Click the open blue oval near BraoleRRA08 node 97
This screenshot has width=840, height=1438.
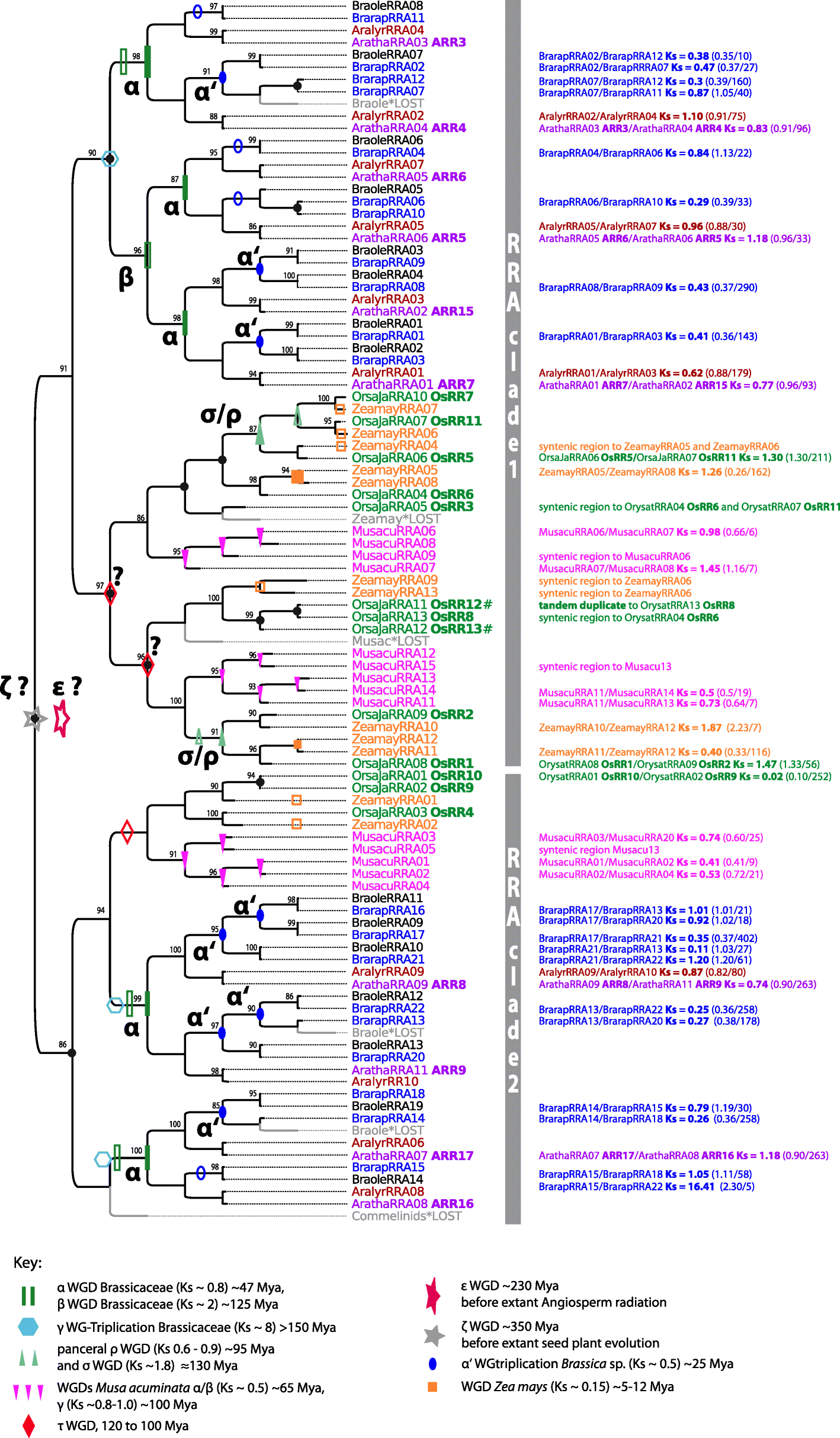click(197, 11)
